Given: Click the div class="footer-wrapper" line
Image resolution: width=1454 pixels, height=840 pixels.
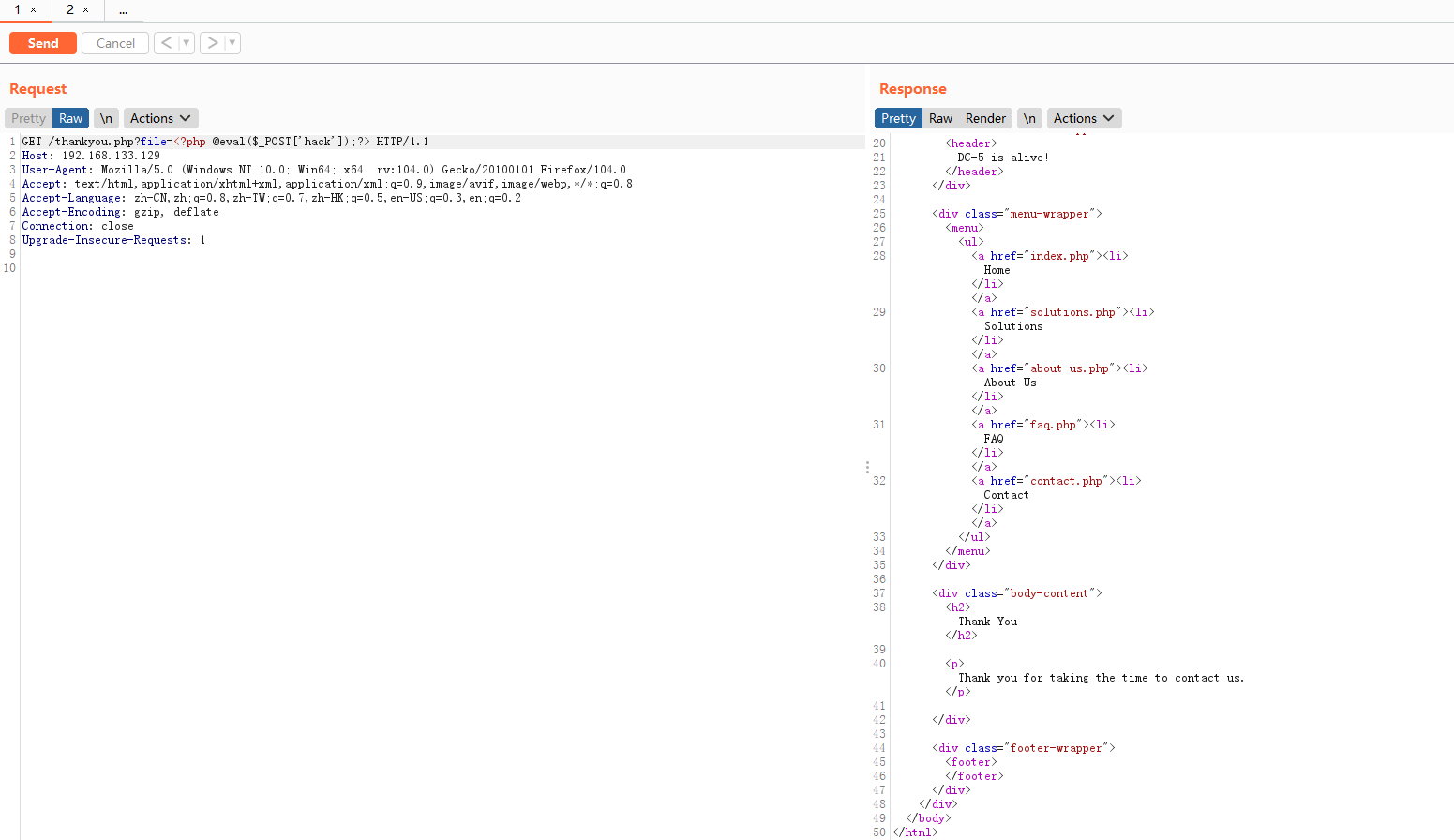Looking at the screenshot, I should (x=1024, y=748).
